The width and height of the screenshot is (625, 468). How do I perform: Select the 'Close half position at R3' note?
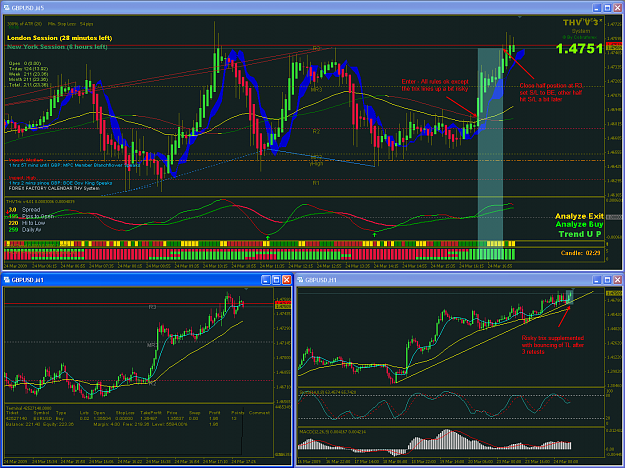click(x=551, y=92)
